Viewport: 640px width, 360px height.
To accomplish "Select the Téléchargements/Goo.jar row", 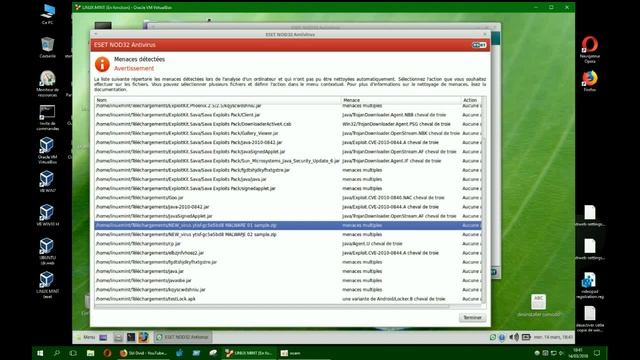I will click(288, 198).
